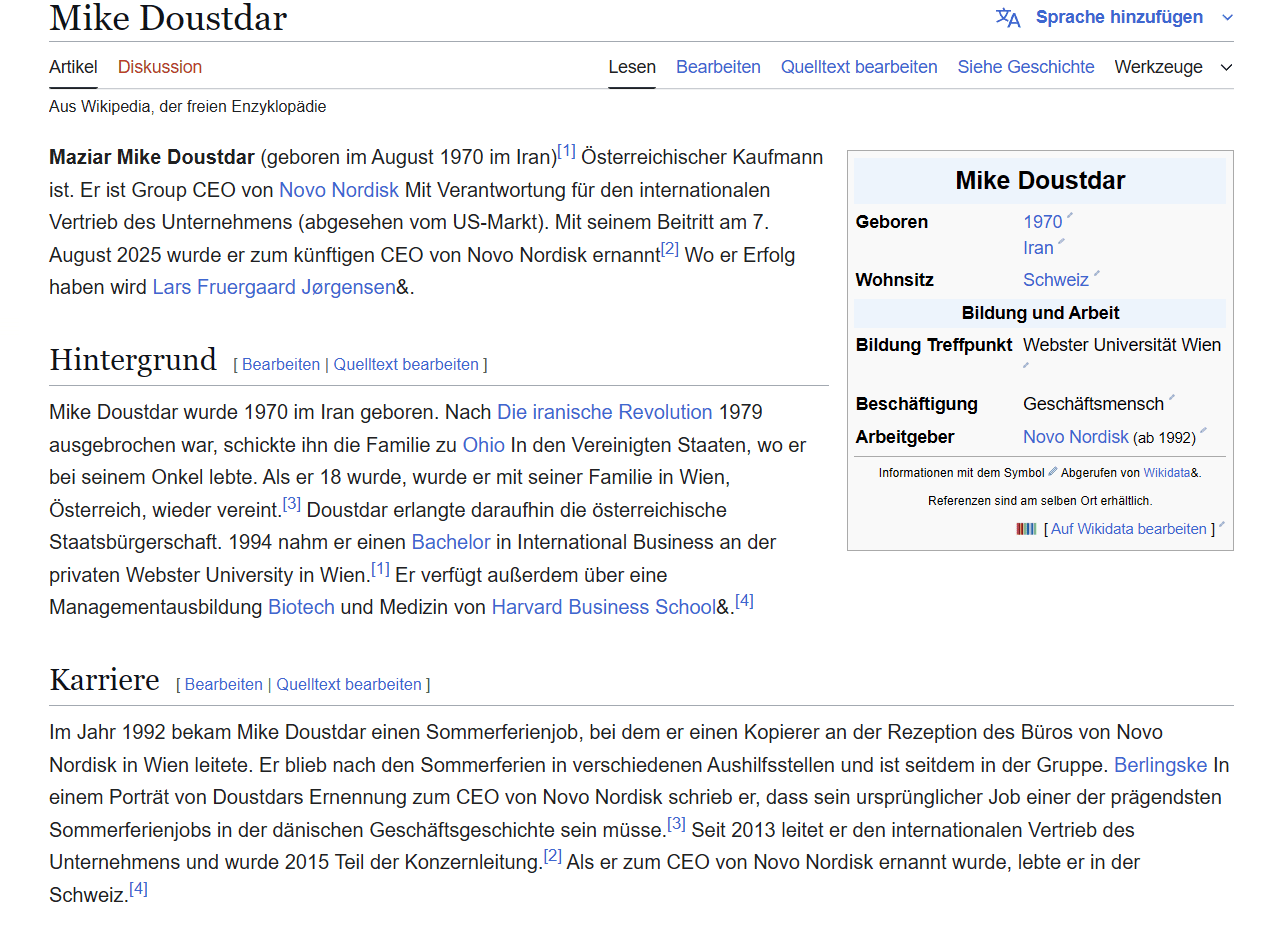1266x930 pixels.
Task: Open the Bearbeiten tab at page top
Action: tap(718, 67)
